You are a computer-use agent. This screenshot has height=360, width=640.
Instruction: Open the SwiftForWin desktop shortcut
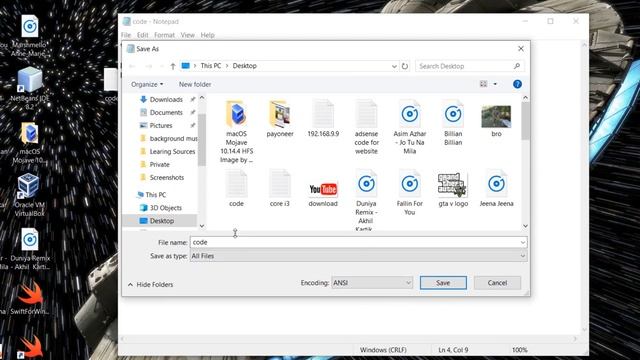click(29, 298)
